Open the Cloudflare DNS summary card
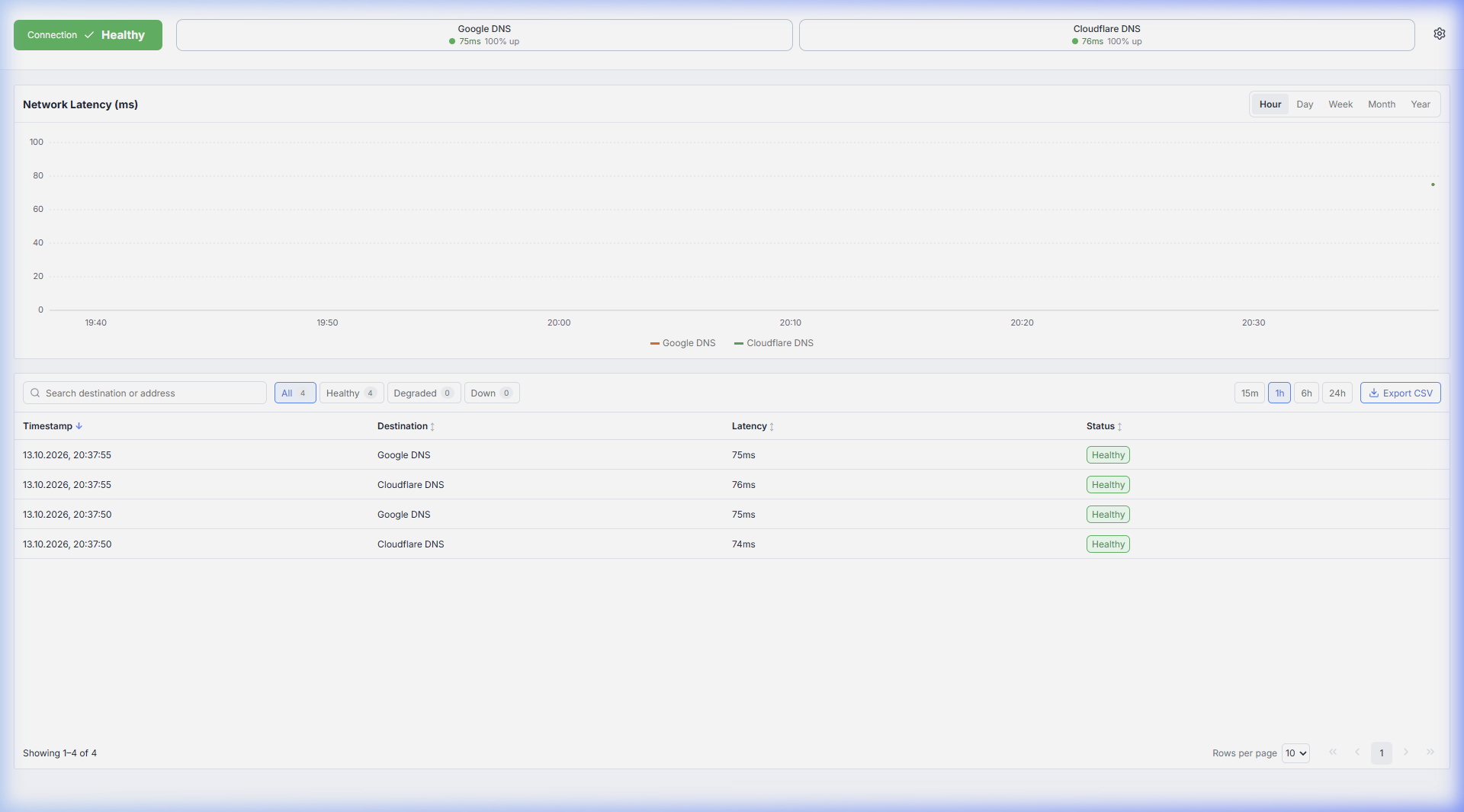 tap(1107, 35)
